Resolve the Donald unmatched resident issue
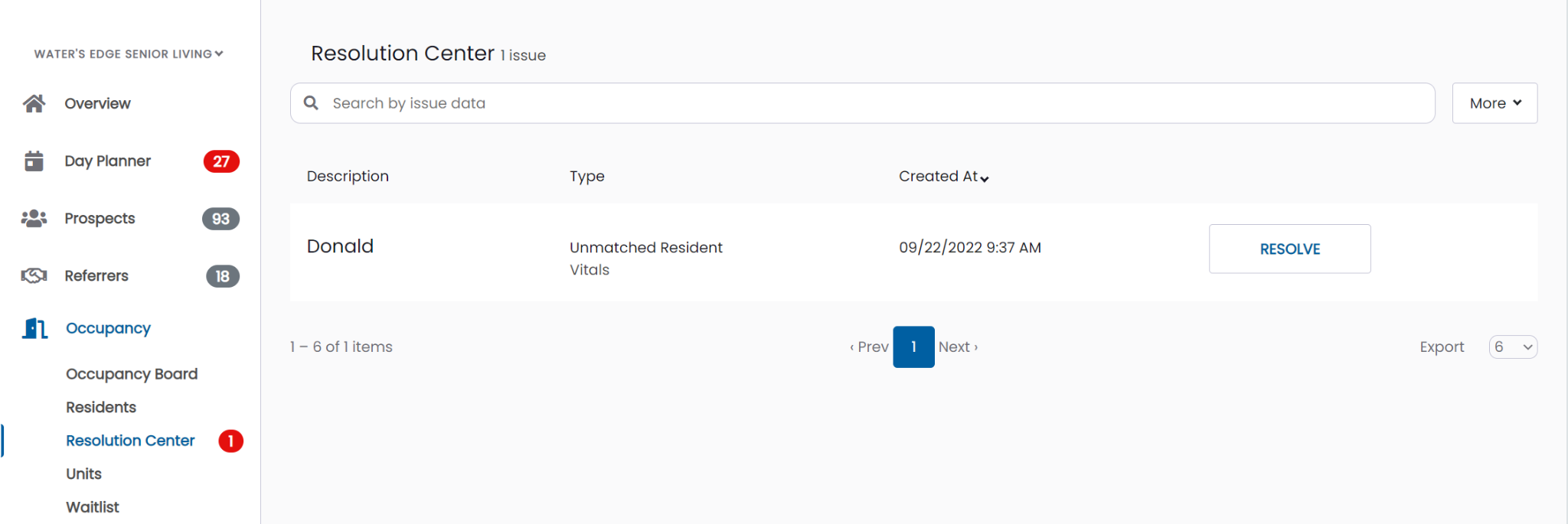Screen dimensions: 1568x524 pyautogui.click(x=1289, y=249)
